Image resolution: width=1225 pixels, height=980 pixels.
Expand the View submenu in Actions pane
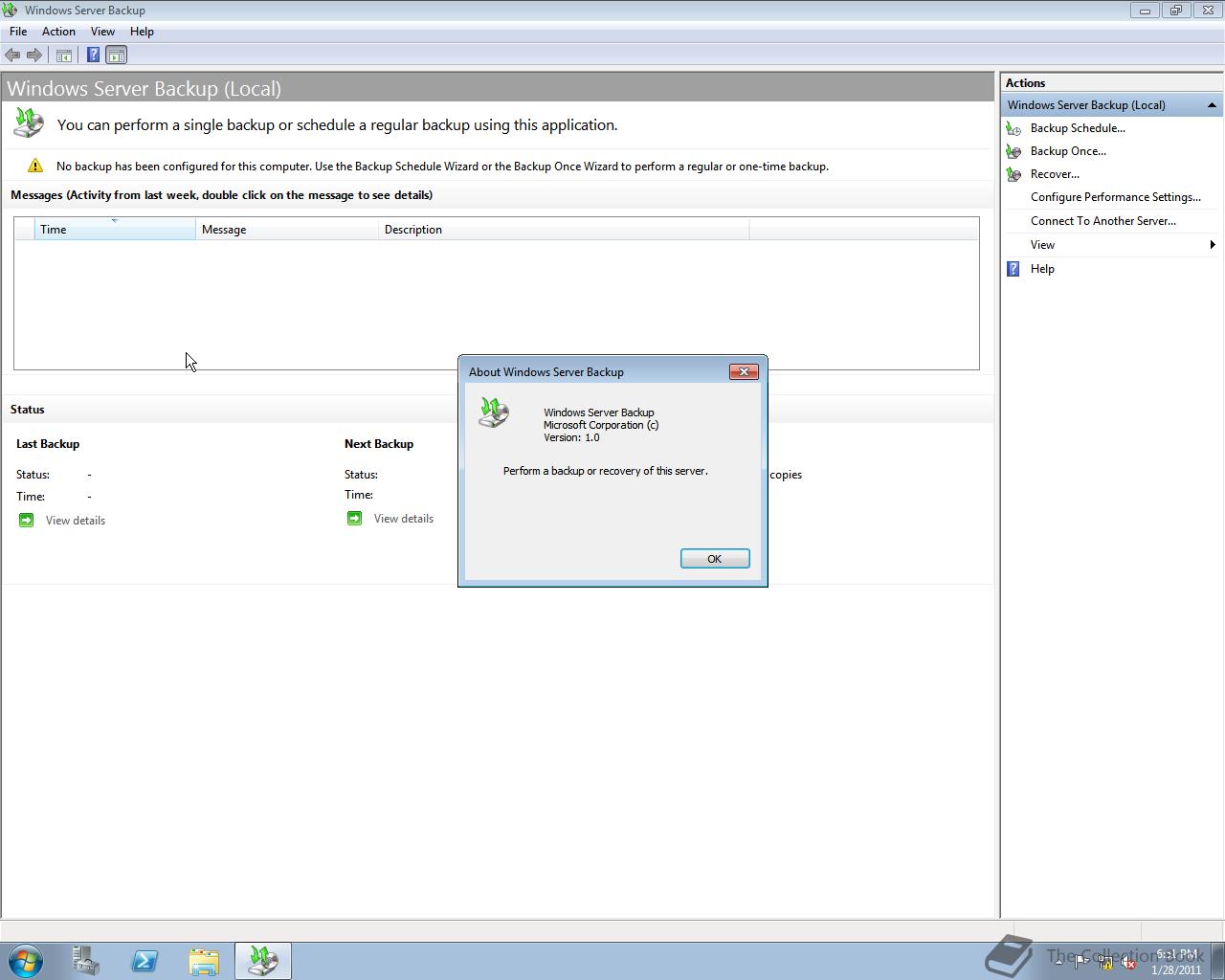[x=1110, y=245]
